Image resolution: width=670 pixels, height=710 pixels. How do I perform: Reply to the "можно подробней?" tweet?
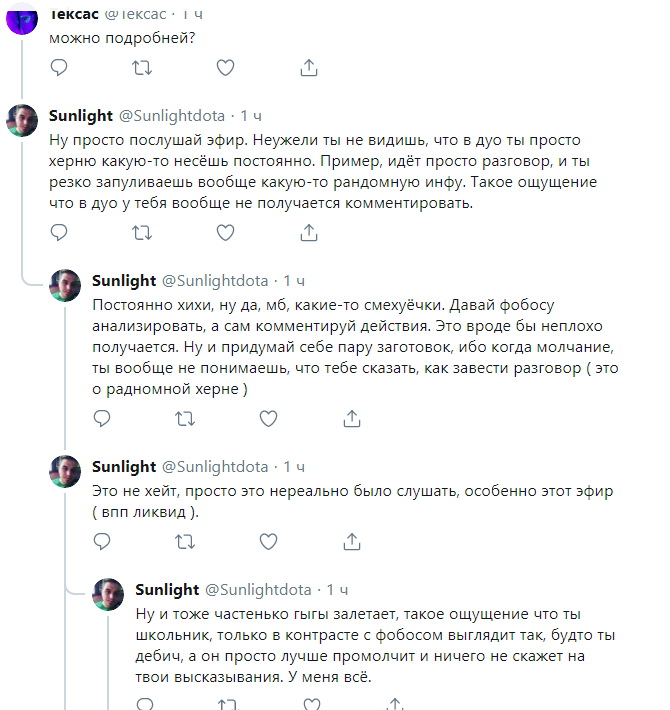point(59,67)
